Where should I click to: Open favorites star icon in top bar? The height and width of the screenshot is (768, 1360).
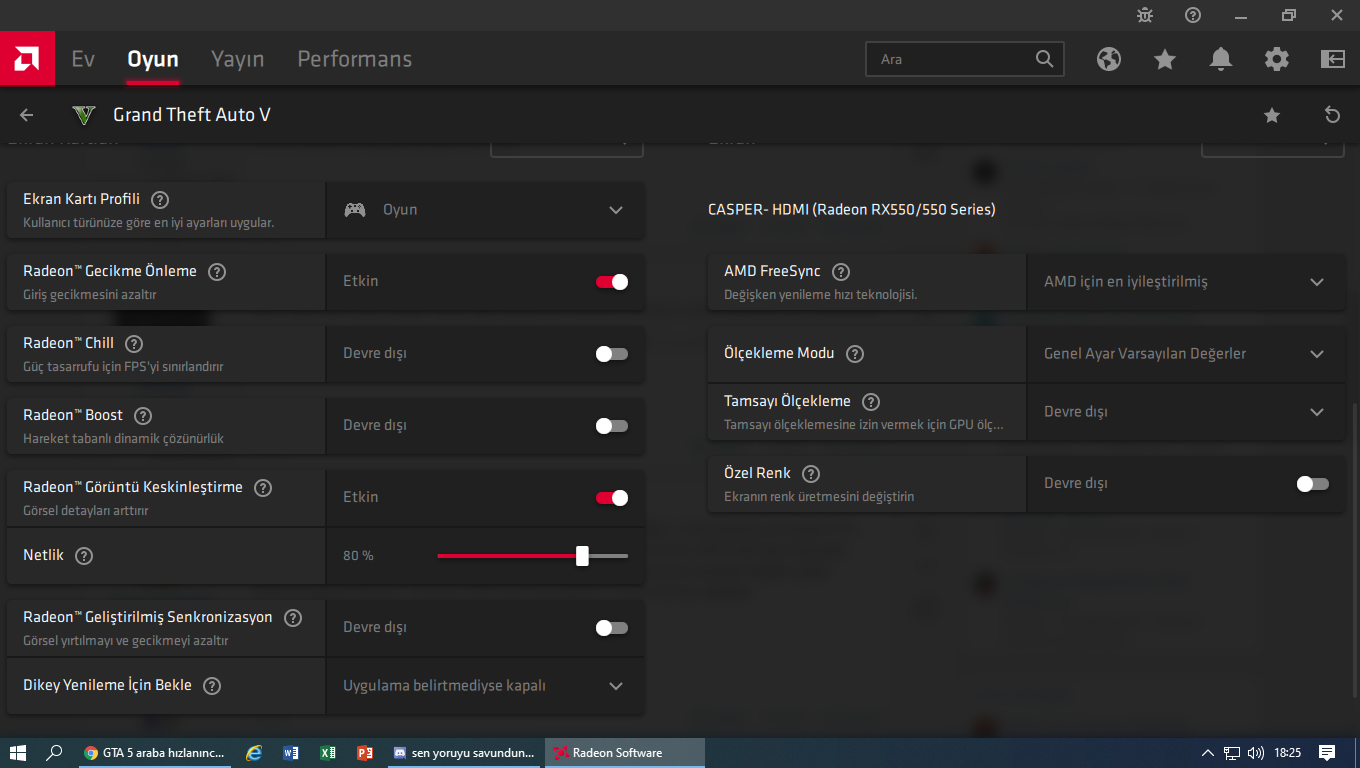[1165, 59]
